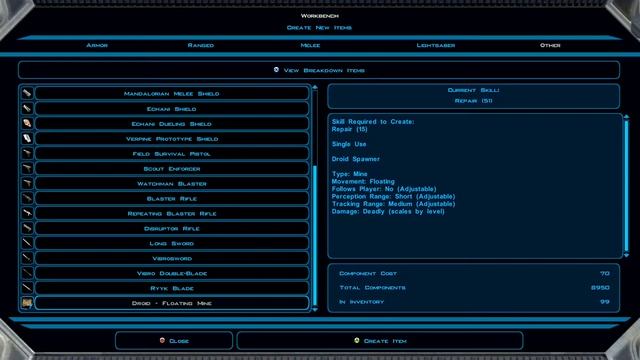This screenshot has height=360, width=640.
Task: Click the 'Skill Required to Create:' text
Action: [x=373, y=122]
